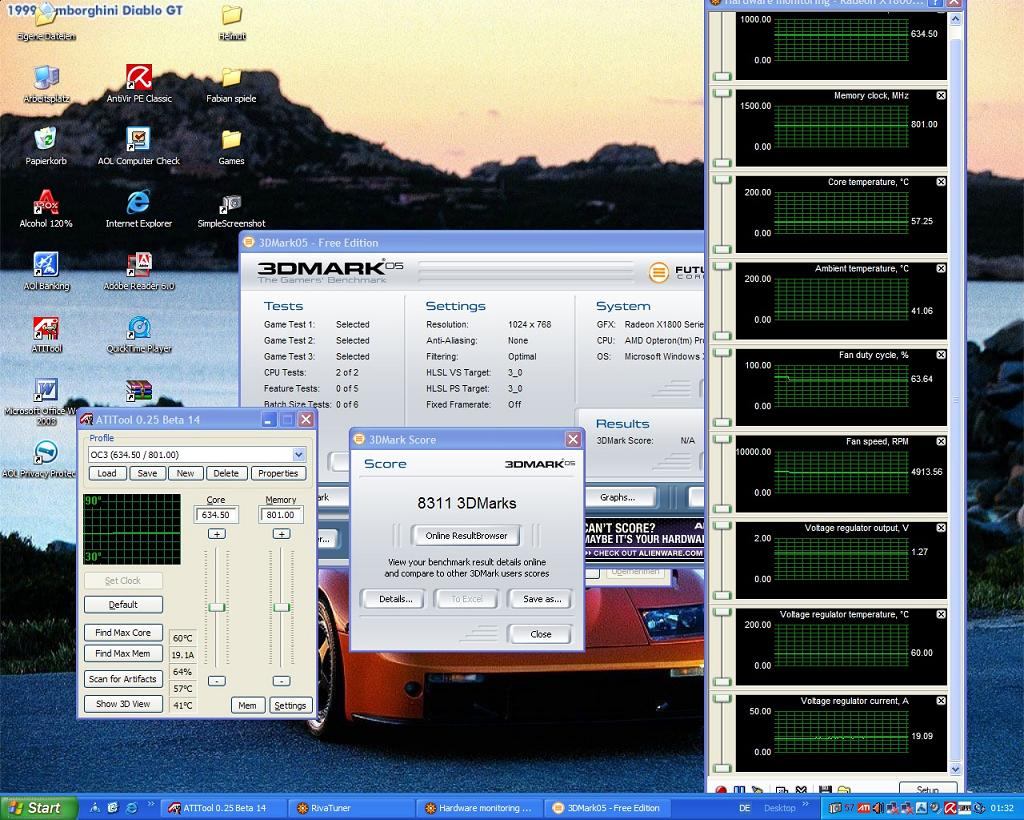Click Scan for Artifacts button
Screen dimensions: 1024x820
tap(123, 679)
